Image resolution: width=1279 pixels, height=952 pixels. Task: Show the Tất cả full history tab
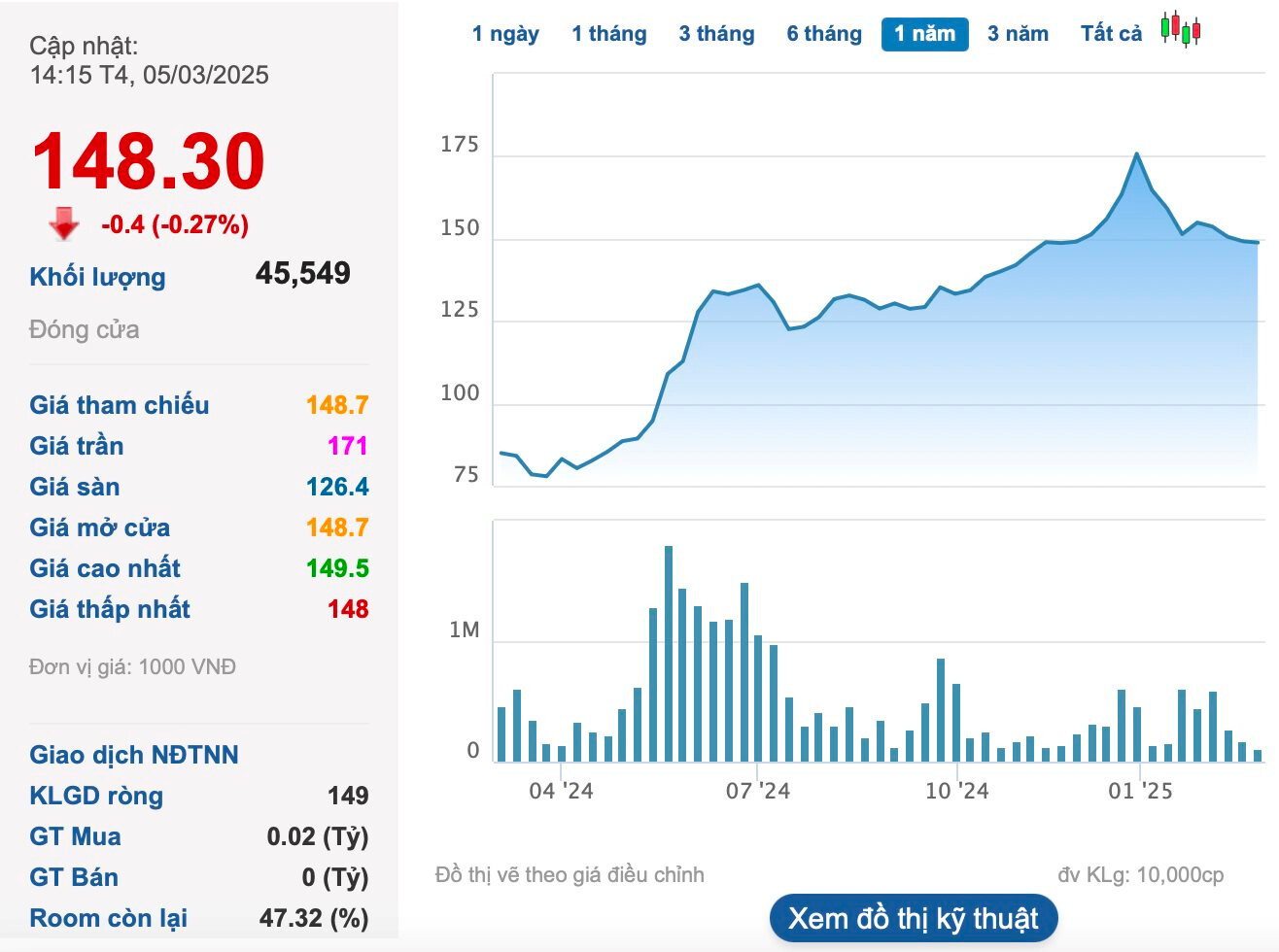click(x=1111, y=34)
